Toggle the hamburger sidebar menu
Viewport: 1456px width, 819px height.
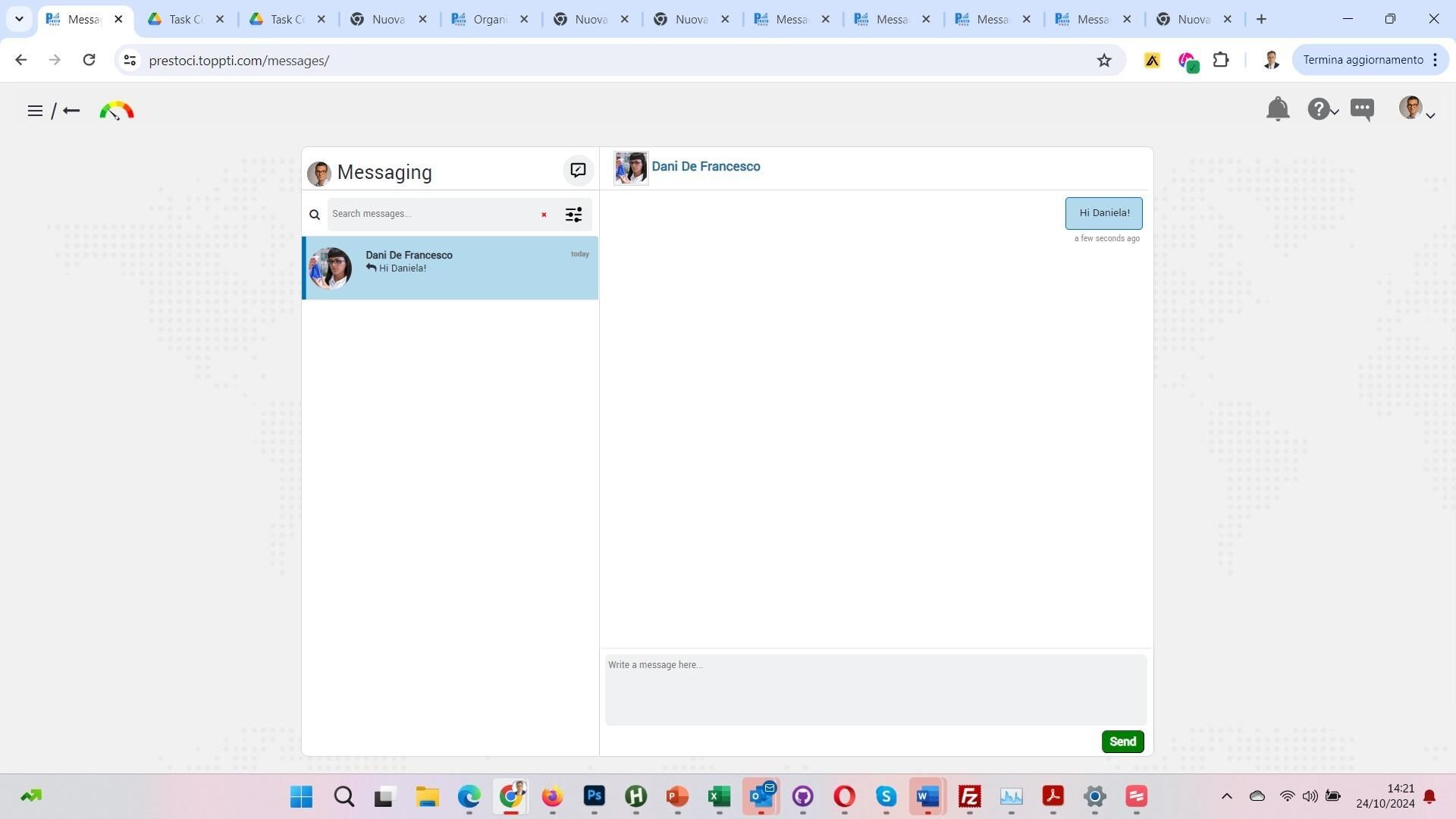35,111
